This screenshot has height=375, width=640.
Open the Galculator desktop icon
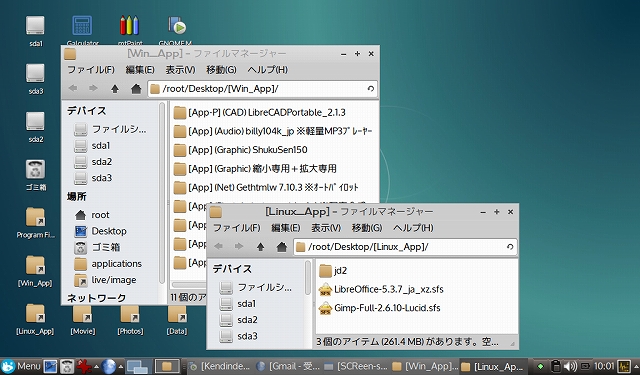pos(82,26)
